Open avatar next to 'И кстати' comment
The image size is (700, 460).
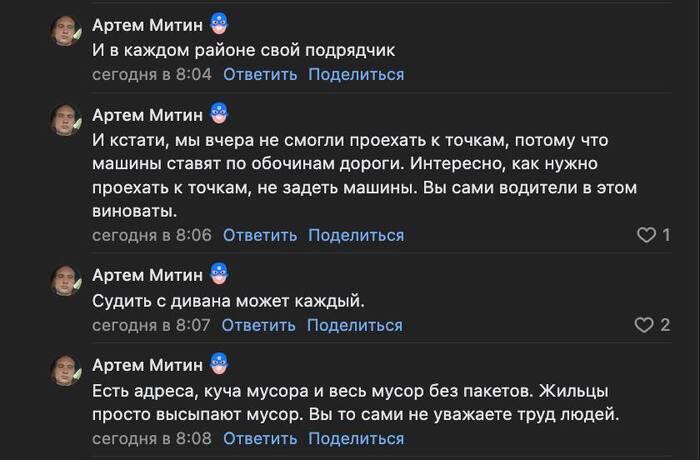(x=67, y=126)
